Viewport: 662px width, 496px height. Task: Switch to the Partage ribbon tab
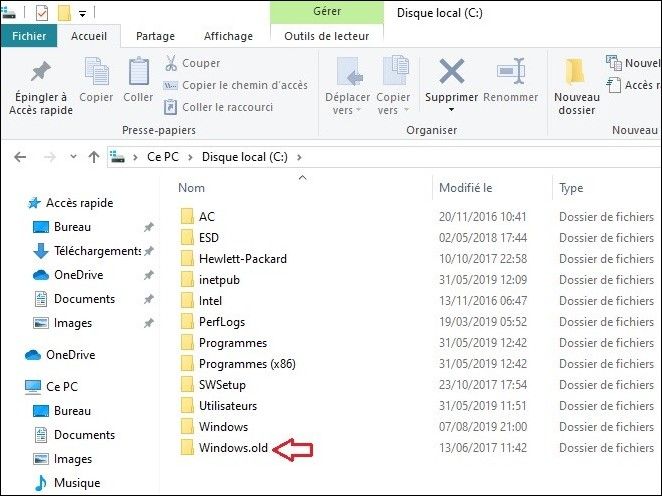tap(155, 36)
